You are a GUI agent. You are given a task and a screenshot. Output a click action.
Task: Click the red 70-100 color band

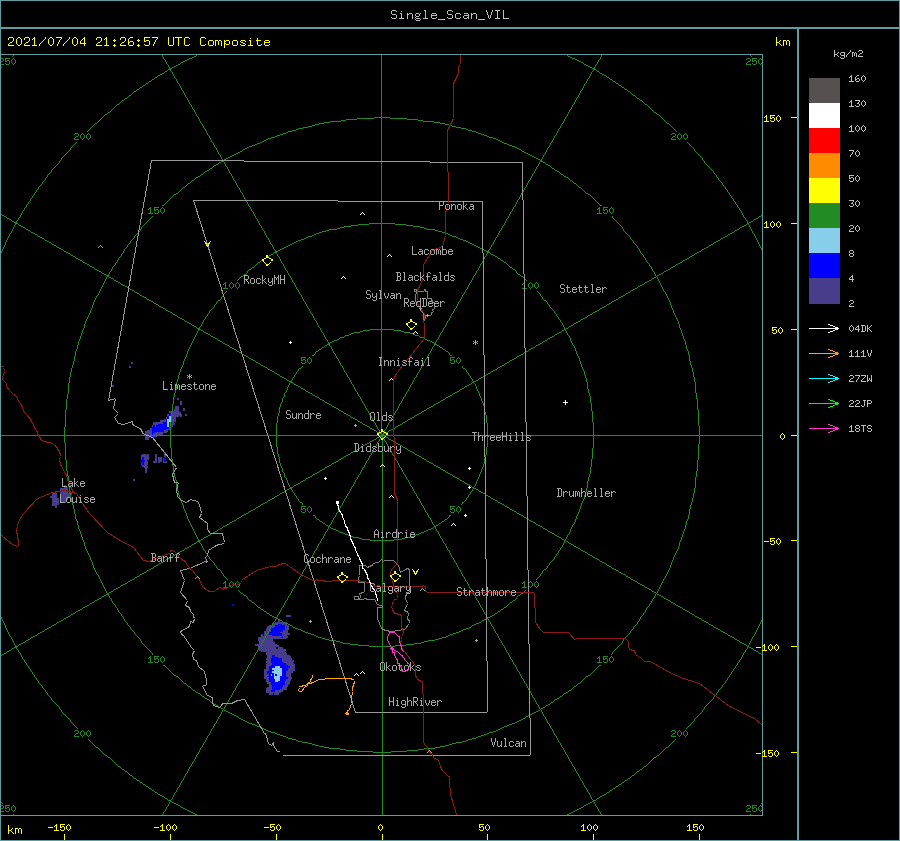[824, 141]
